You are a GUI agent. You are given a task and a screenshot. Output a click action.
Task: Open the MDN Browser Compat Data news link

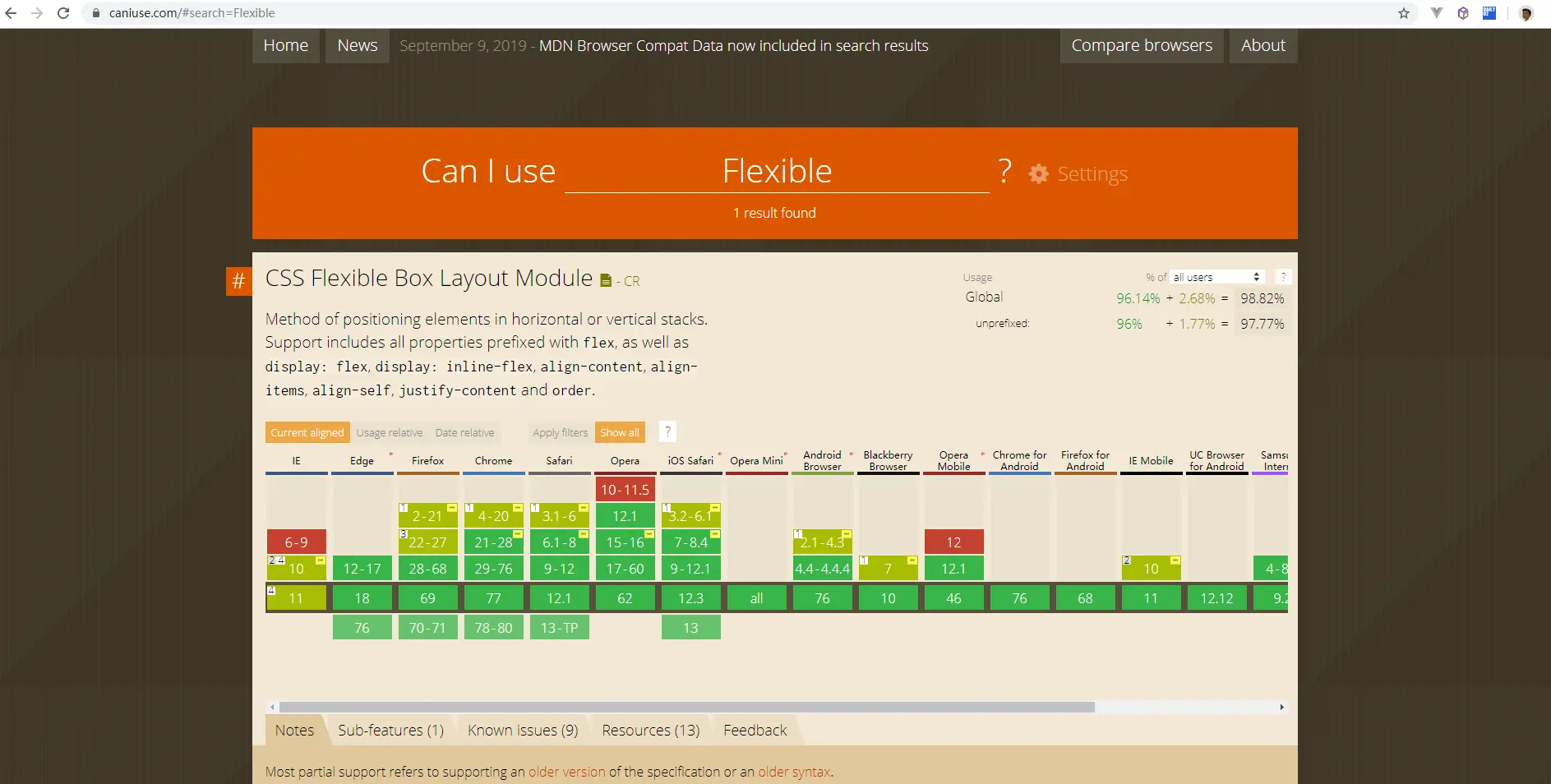click(x=733, y=46)
